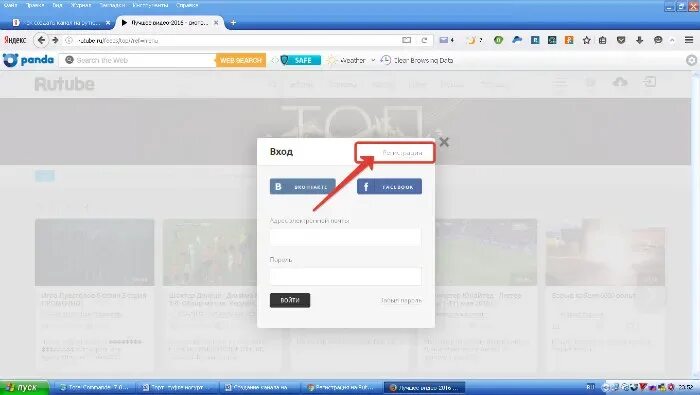Open a new tab with plus button
This screenshot has height=395, width=700.
[233, 22]
